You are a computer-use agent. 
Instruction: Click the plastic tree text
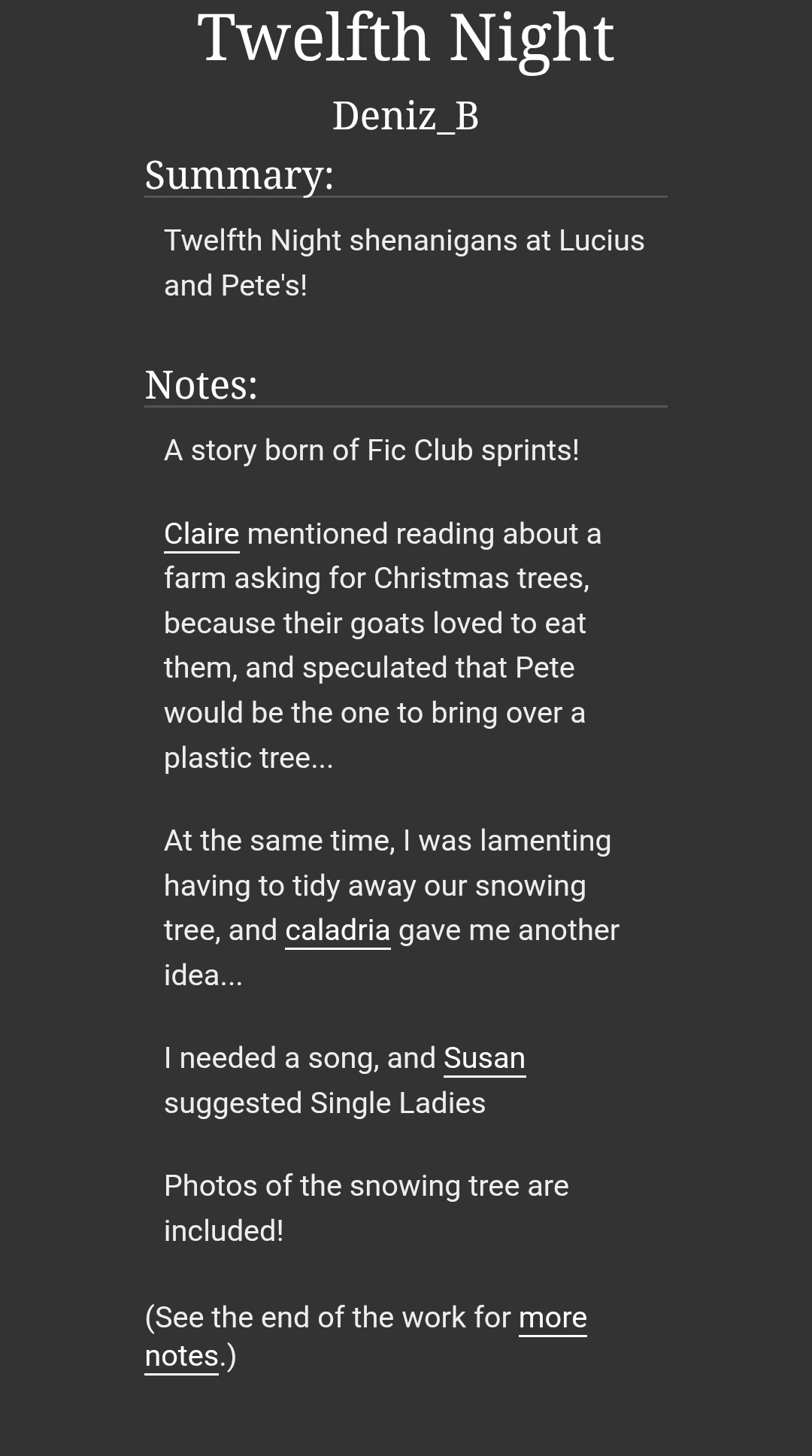point(248,758)
